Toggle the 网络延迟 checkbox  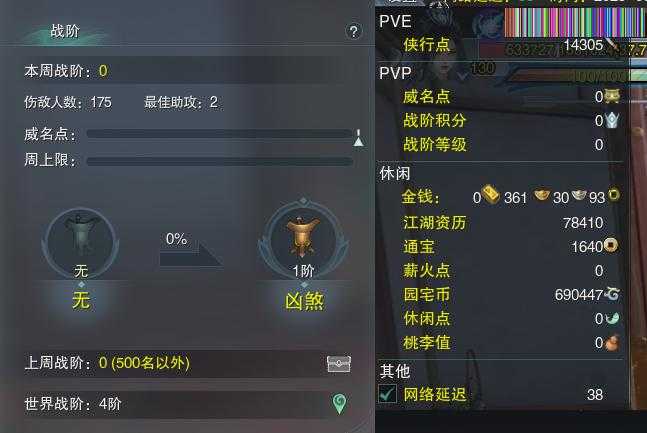pos(387,394)
